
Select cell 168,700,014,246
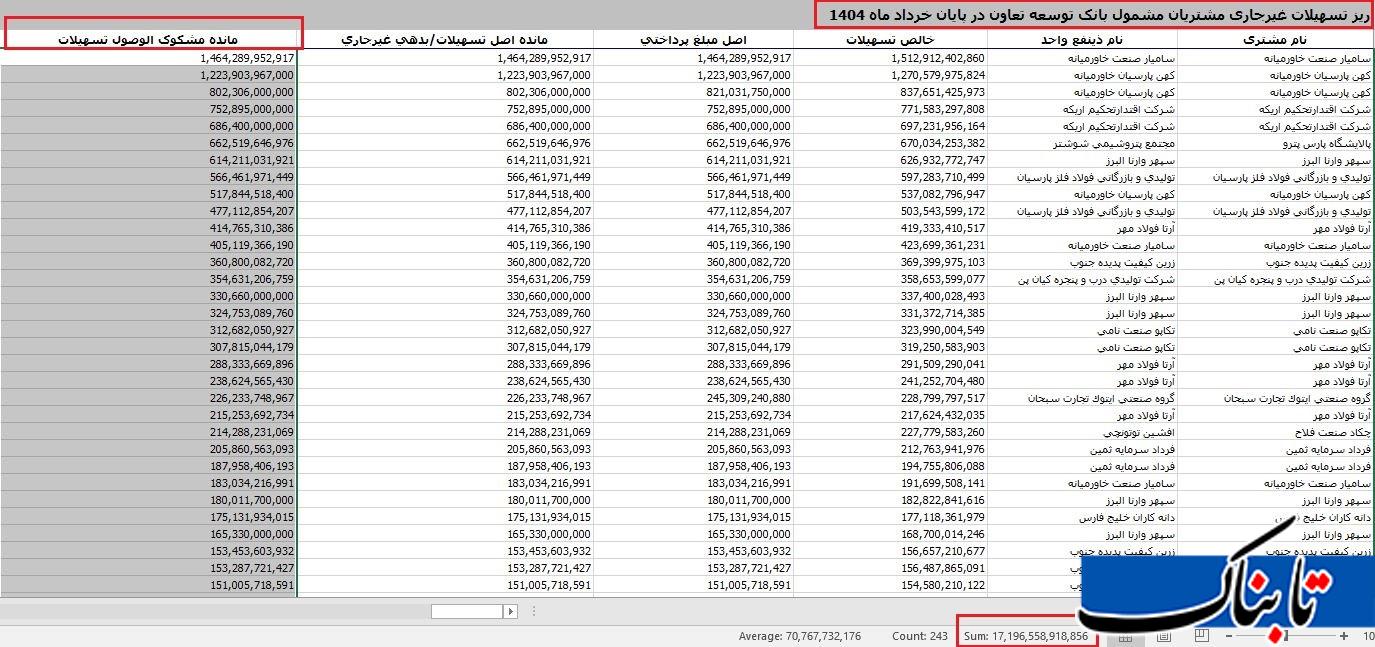click(x=891, y=534)
